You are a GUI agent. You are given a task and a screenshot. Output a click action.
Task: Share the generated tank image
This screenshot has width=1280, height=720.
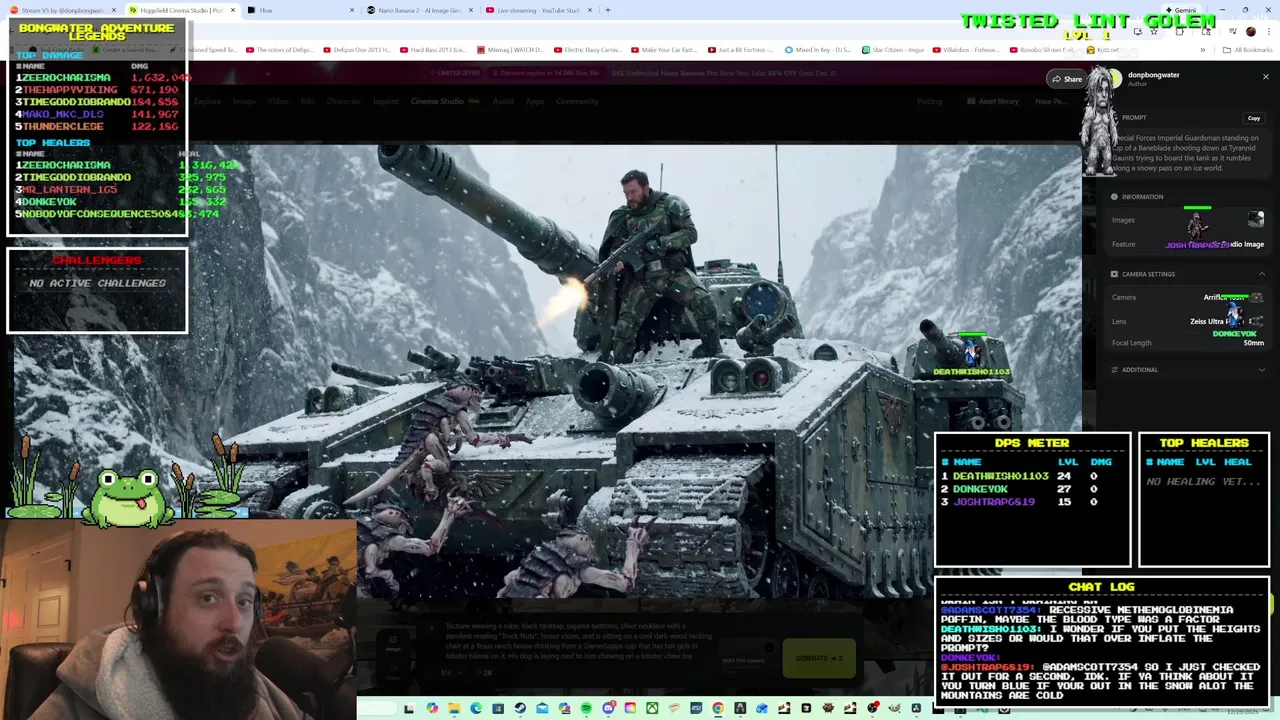[x=1066, y=79]
